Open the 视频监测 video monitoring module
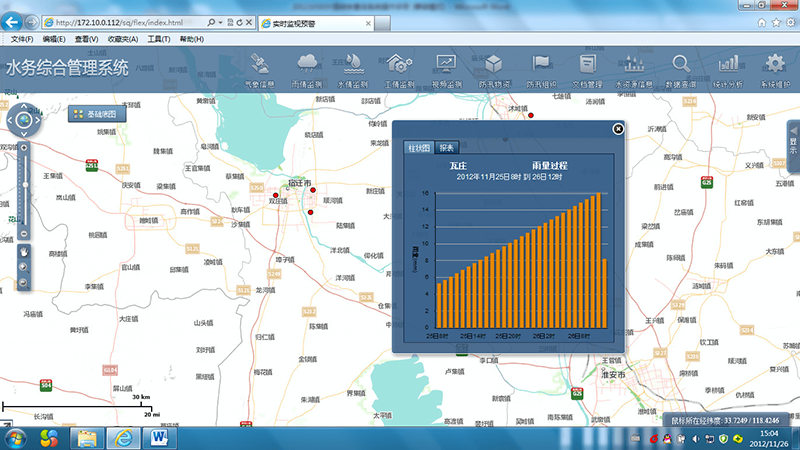The width and height of the screenshot is (800, 450). click(446, 70)
